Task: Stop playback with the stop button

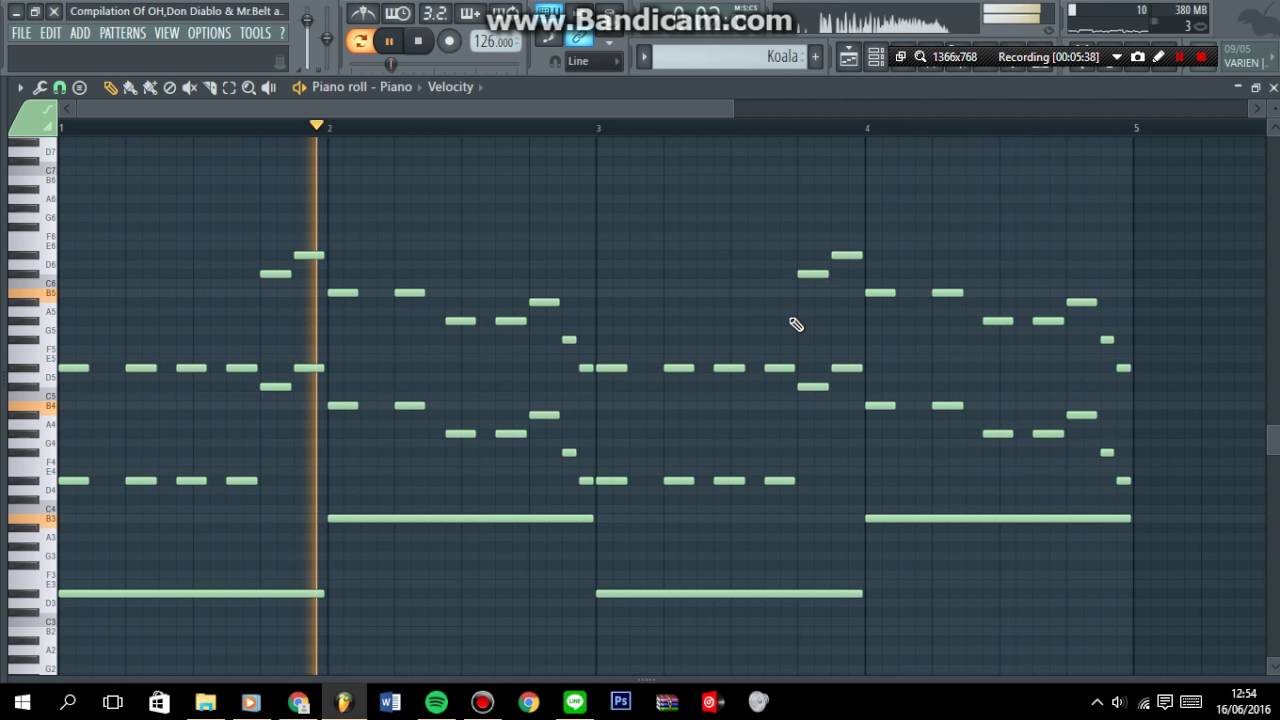Action: [x=418, y=41]
